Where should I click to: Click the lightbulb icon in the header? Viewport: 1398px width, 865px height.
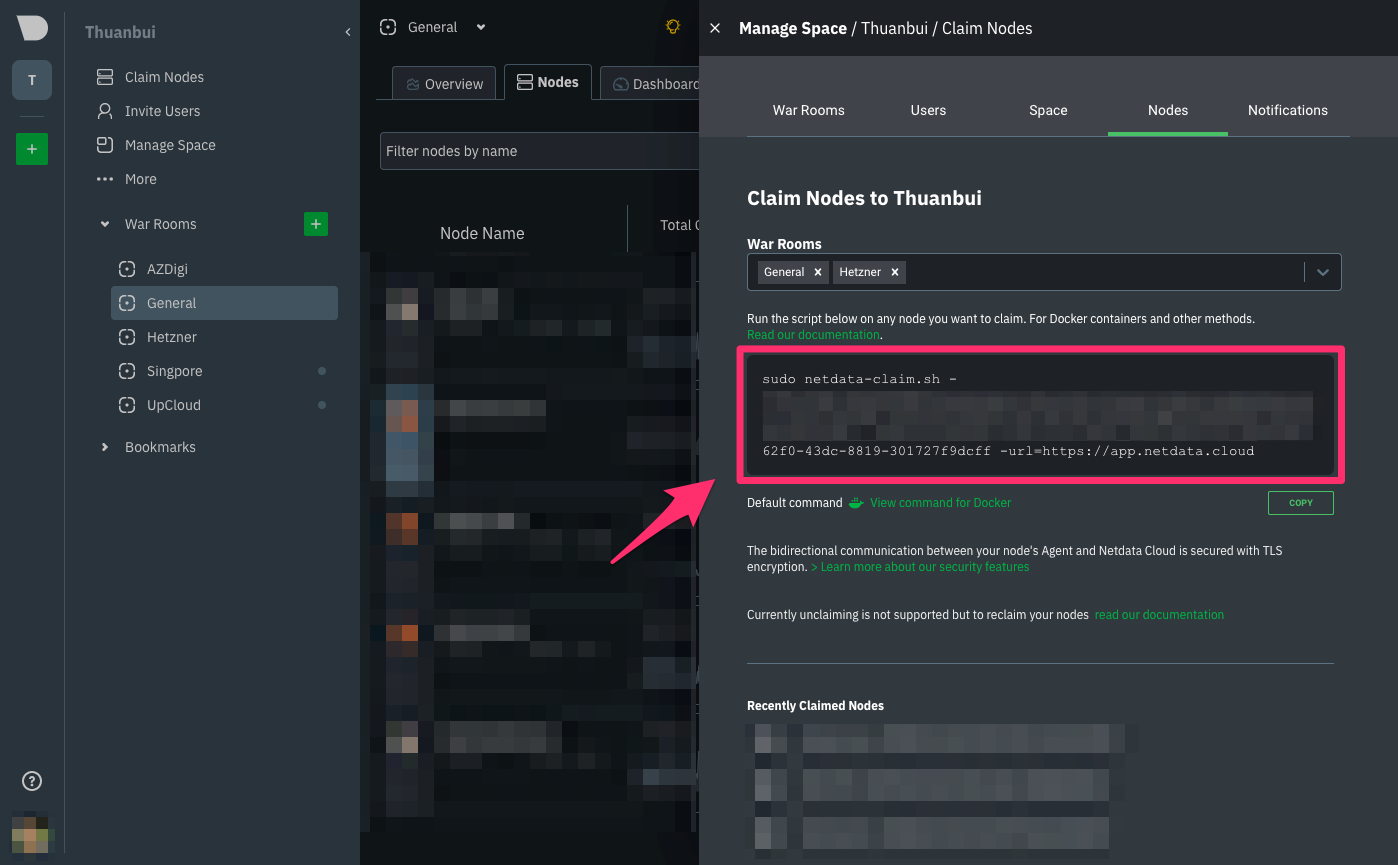(673, 27)
